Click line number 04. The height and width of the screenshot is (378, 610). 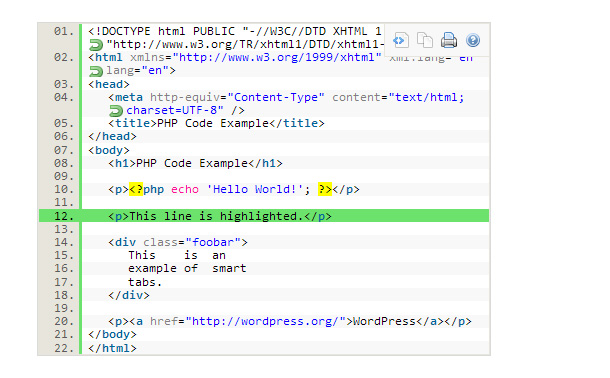[64, 97]
